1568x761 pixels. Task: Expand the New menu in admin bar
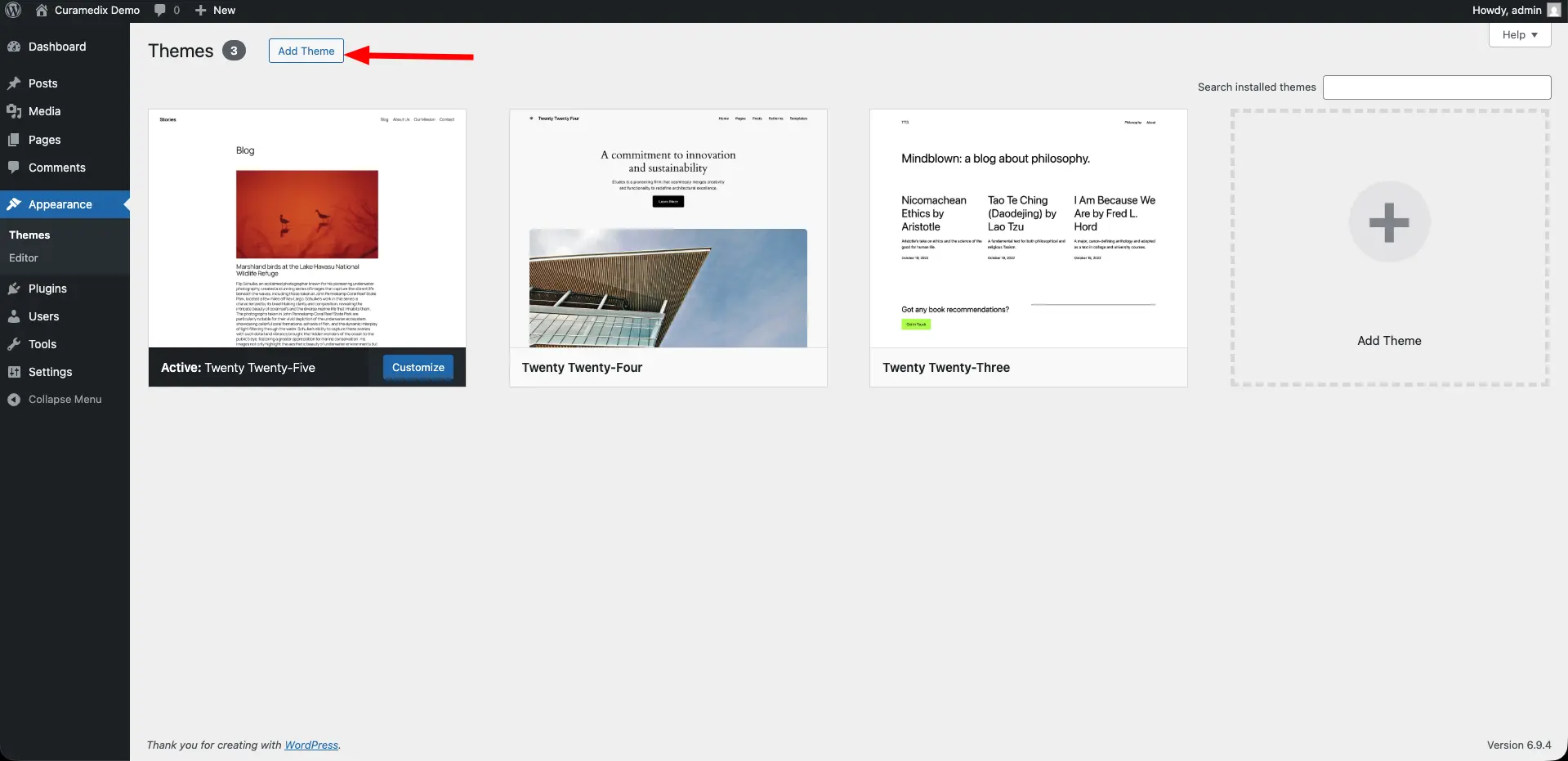(x=215, y=10)
